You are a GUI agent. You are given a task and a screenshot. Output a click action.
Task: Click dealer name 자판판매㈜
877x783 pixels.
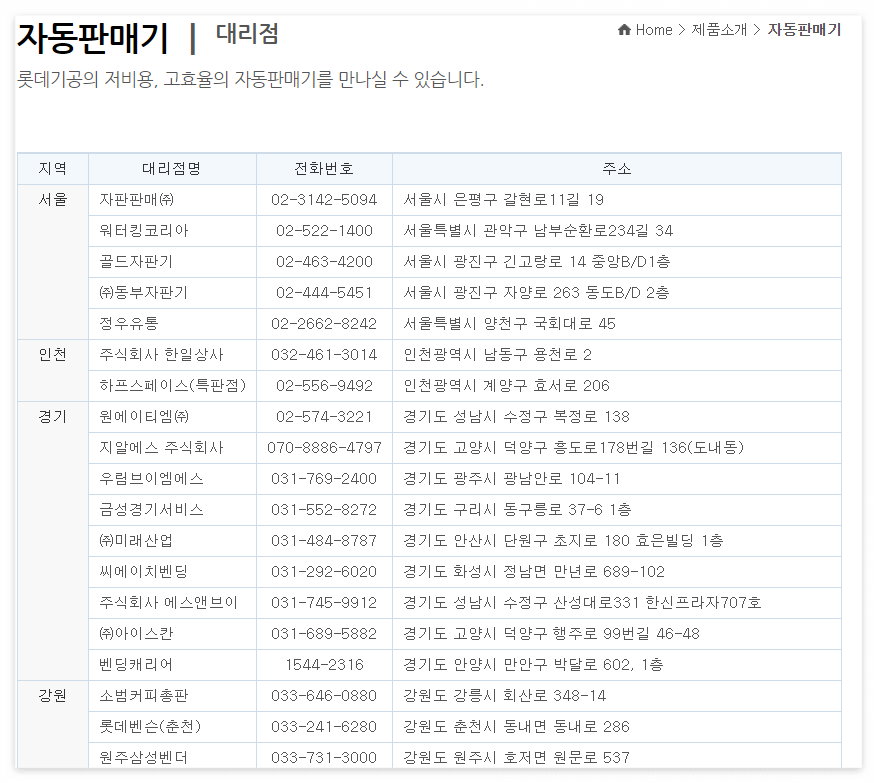[136, 200]
